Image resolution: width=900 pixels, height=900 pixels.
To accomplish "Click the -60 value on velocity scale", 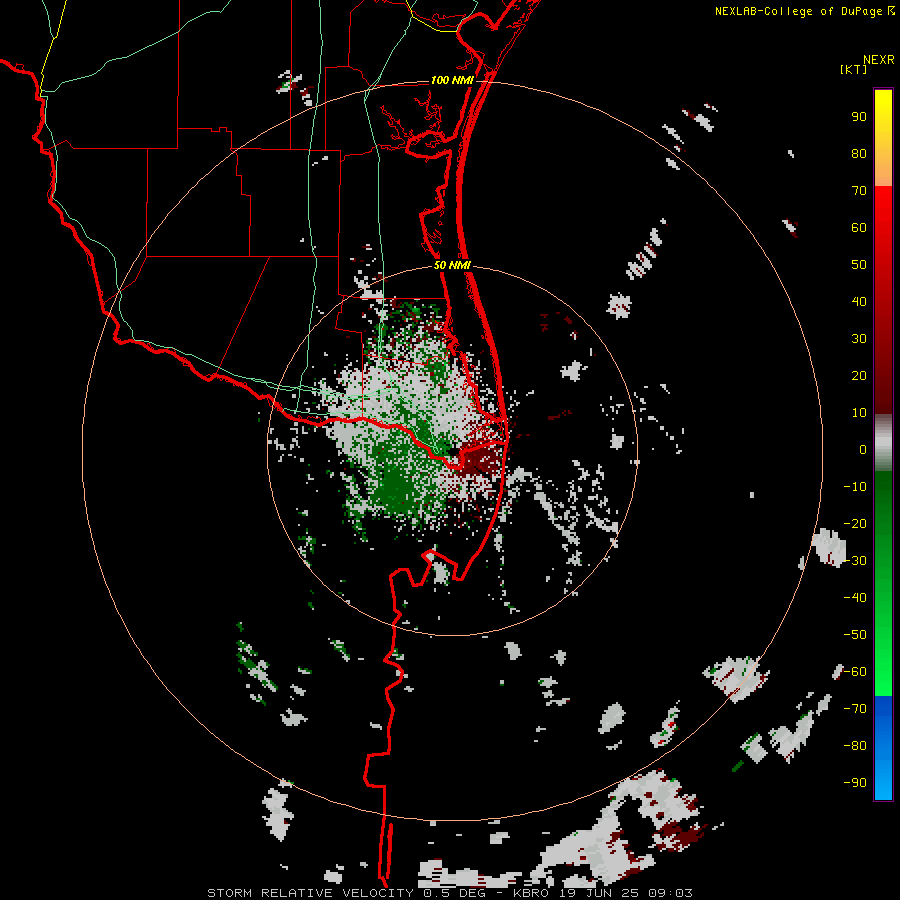I will tap(855, 672).
